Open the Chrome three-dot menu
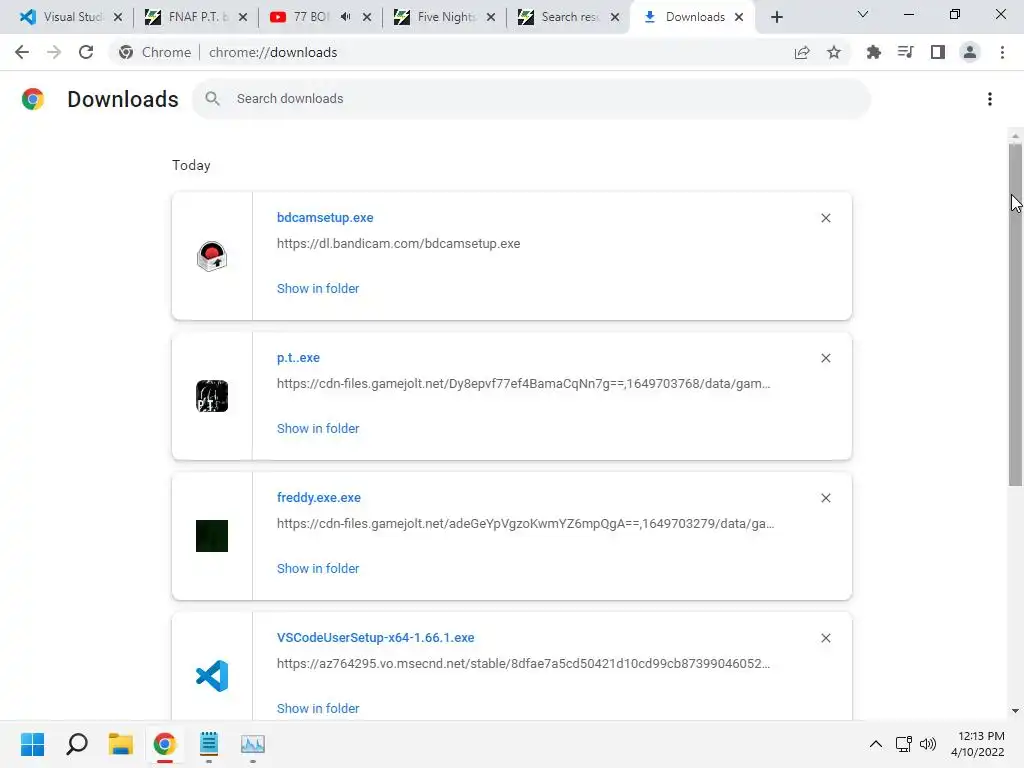Screen dimensions: 1024x768 click(x=1002, y=52)
